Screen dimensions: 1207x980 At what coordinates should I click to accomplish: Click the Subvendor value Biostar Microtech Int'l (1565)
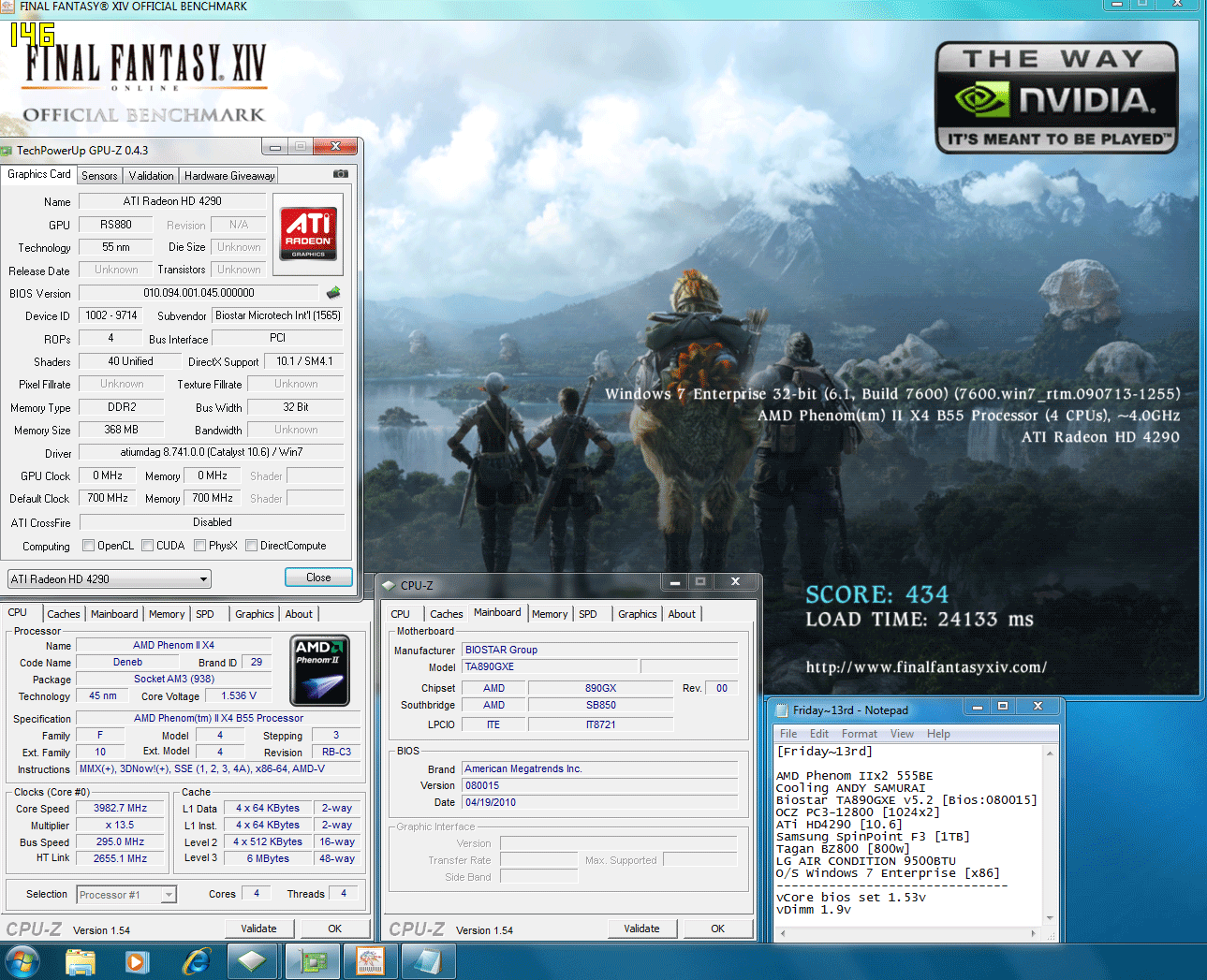coord(277,315)
